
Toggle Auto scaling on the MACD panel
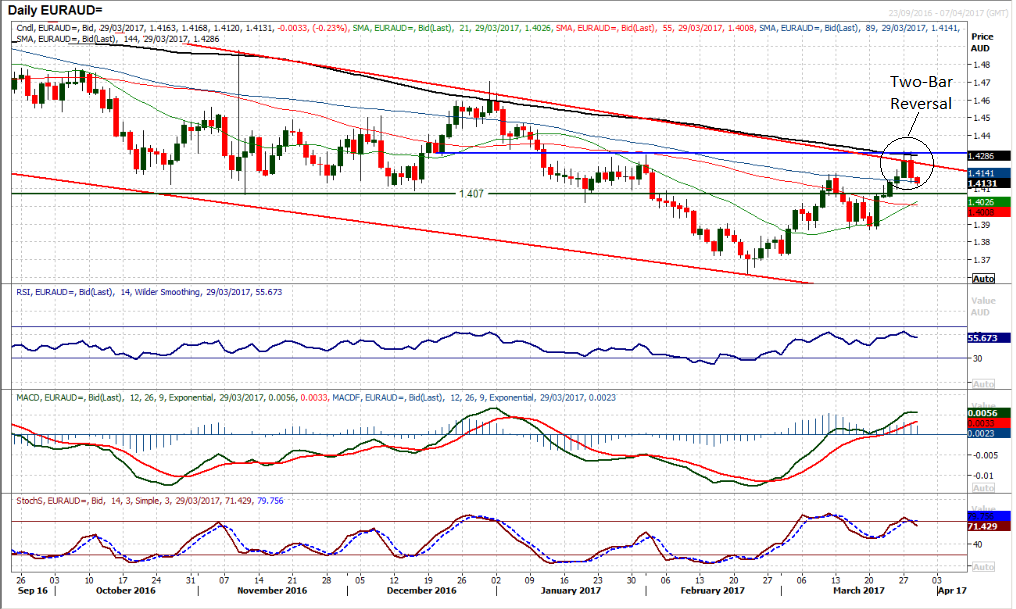983,488
